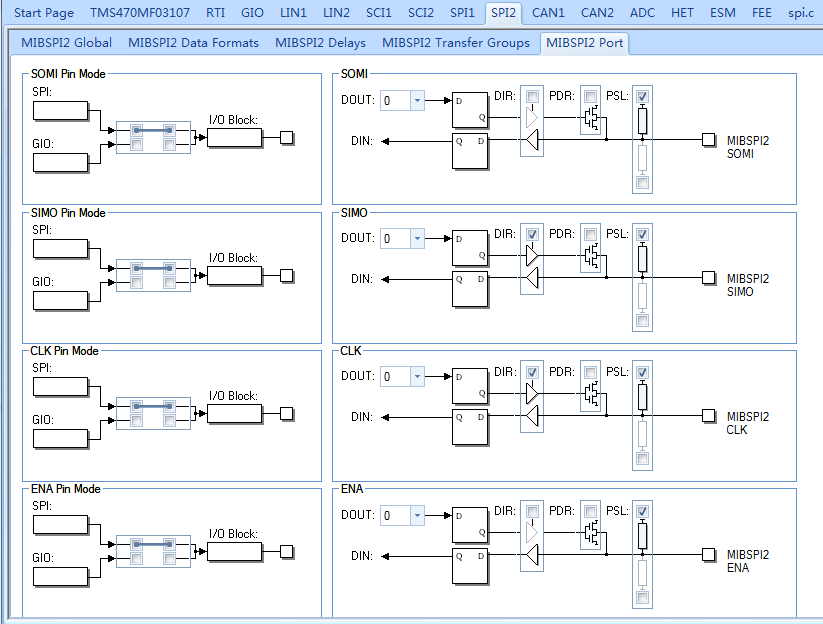Uncheck the SIMO PSL pull-up checkbox
823x624 pixels.
coord(642,235)
